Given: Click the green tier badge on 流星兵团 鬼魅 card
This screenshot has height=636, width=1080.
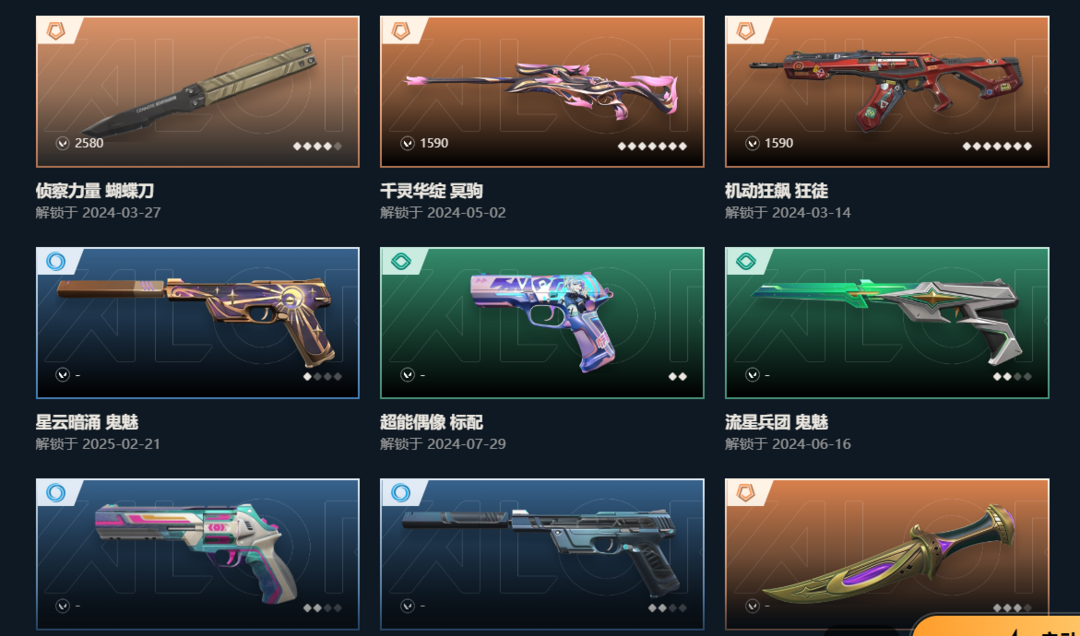Looking at the screenshot, I should click(x=745, y=262).
